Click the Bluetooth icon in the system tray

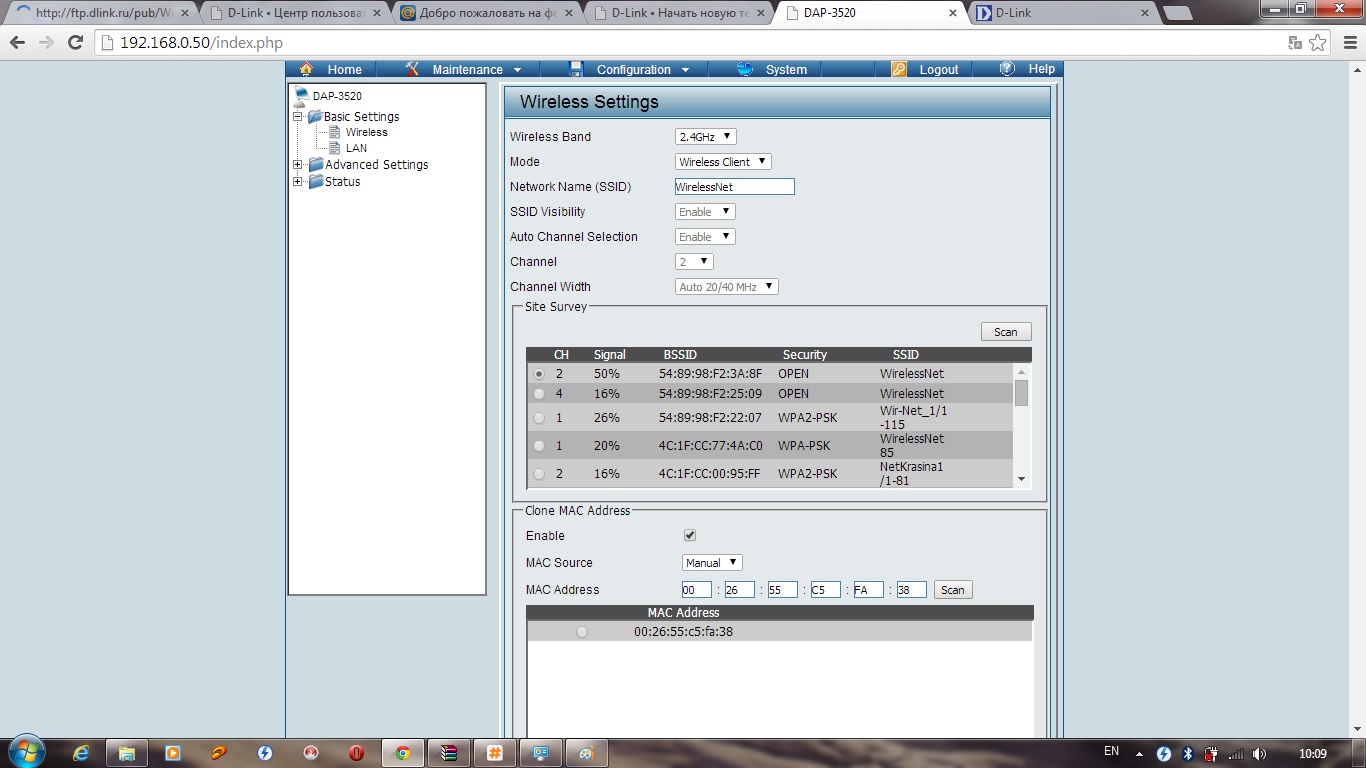point(1188,753)
